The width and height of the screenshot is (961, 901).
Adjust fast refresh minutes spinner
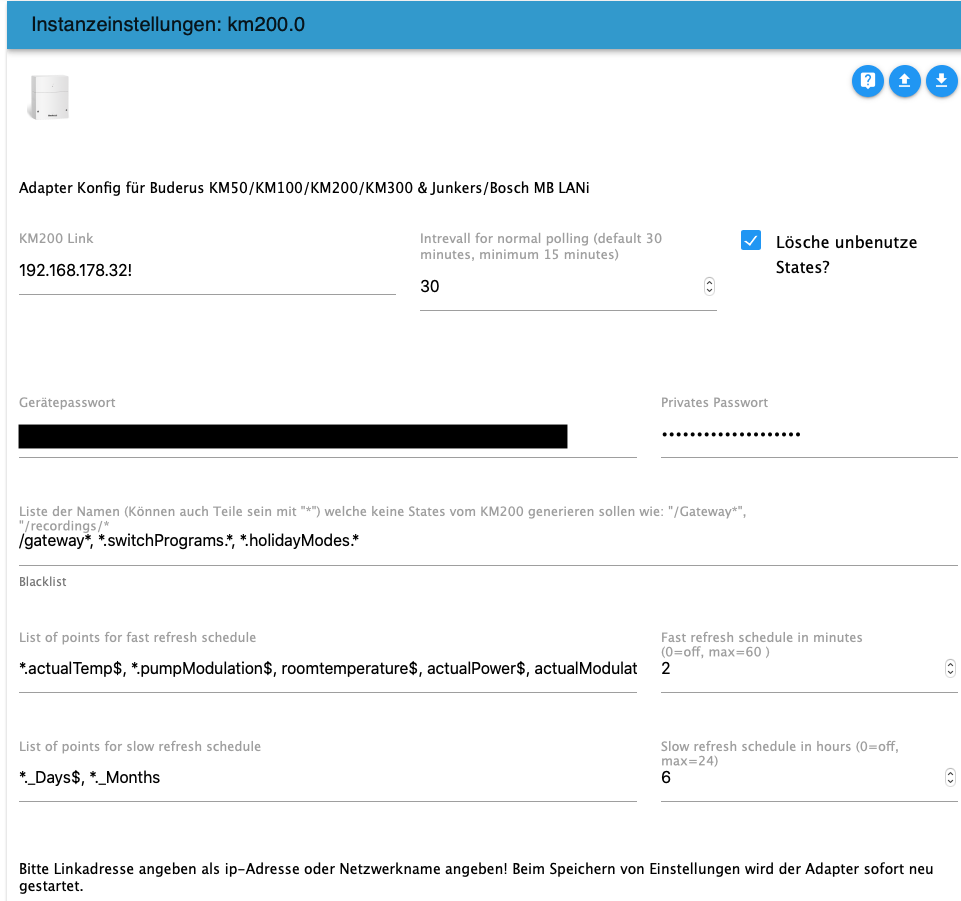click(x=950, y=668)
